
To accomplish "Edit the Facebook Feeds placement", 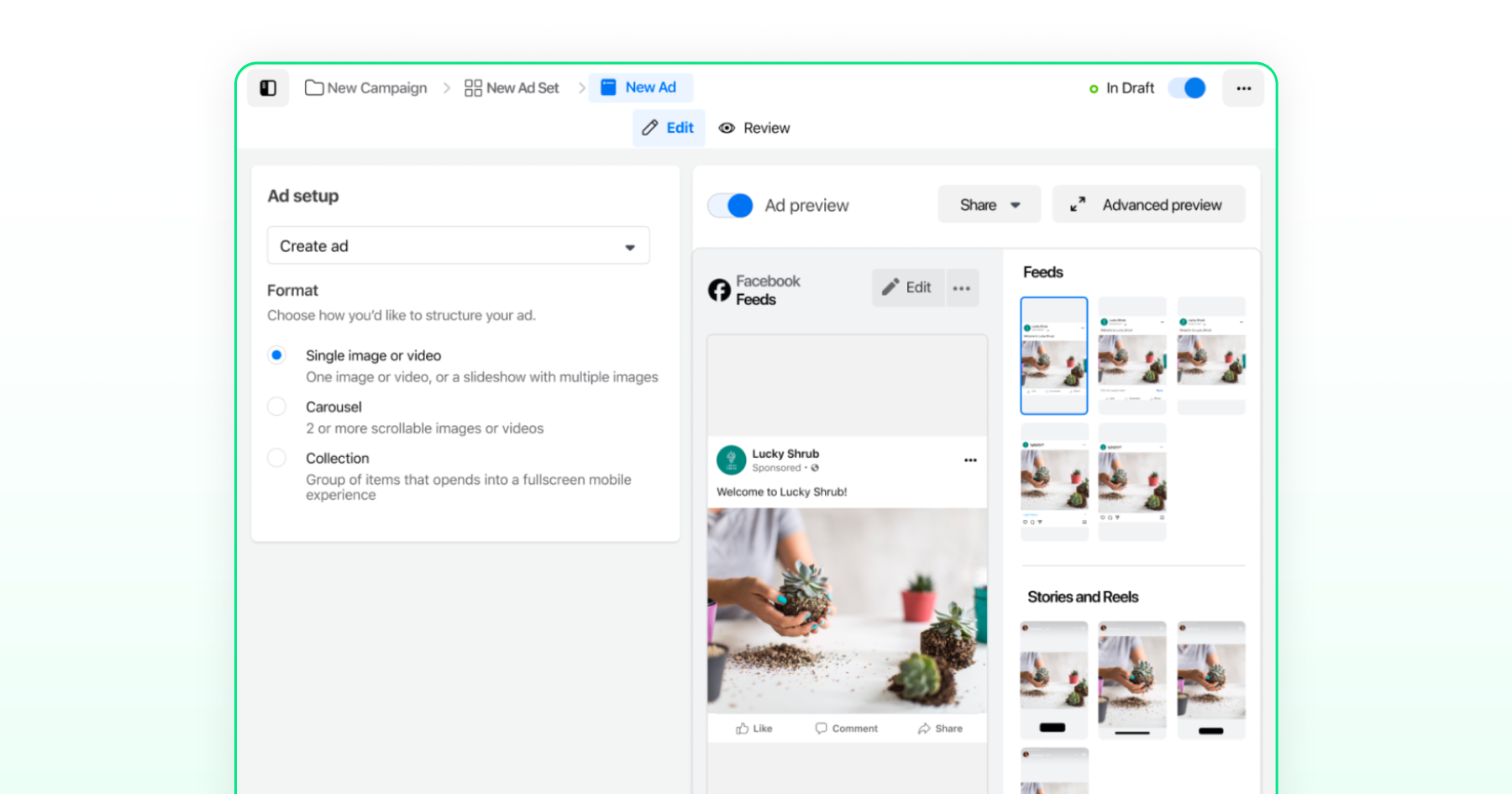I will click(907, 287).
